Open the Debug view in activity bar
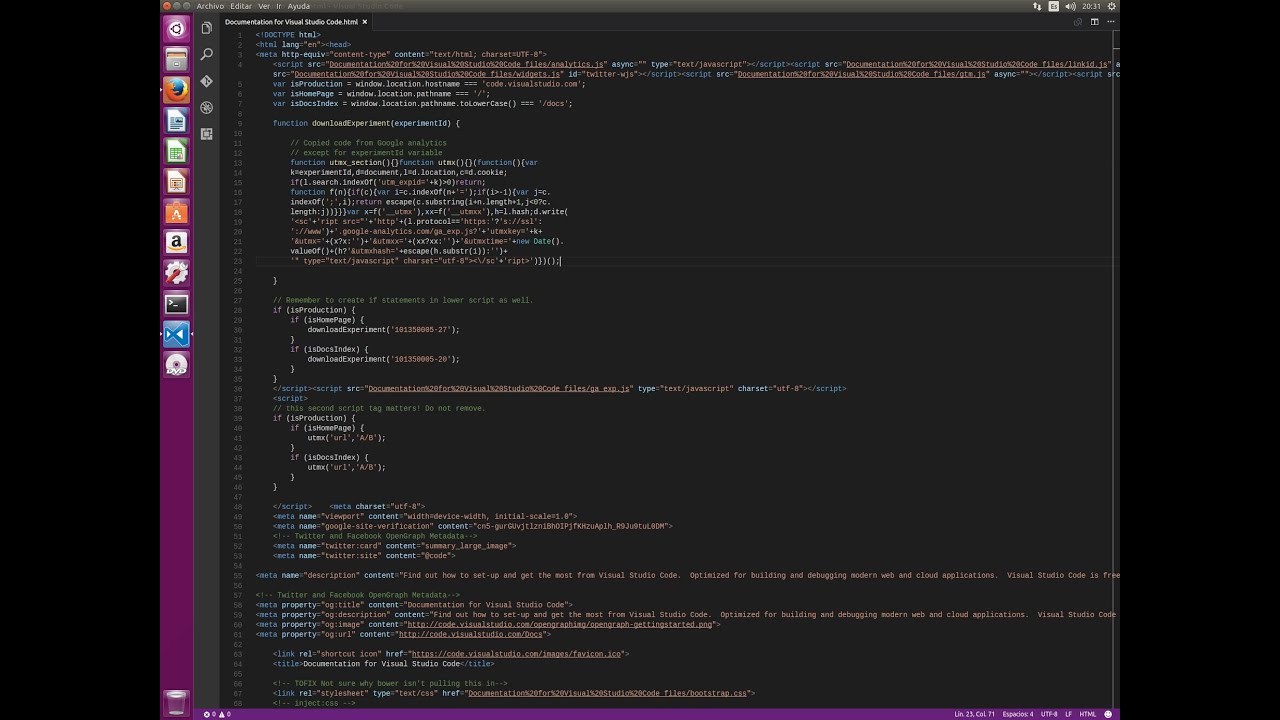The width and height of the screenshot is (1280, 720). coord(207,107)
